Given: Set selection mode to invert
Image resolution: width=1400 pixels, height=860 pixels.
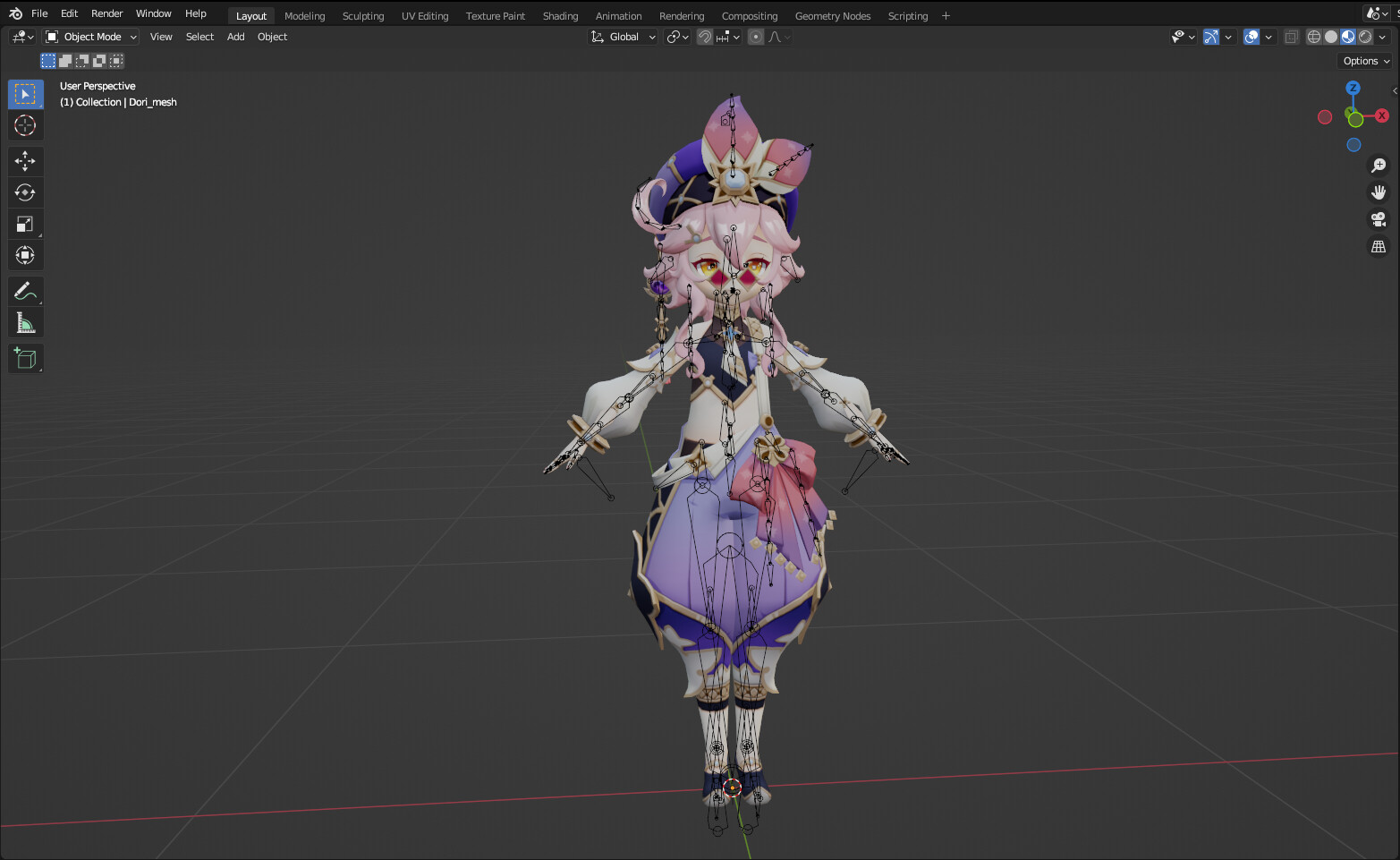Looking at the screenshot, I should point(99,61).
